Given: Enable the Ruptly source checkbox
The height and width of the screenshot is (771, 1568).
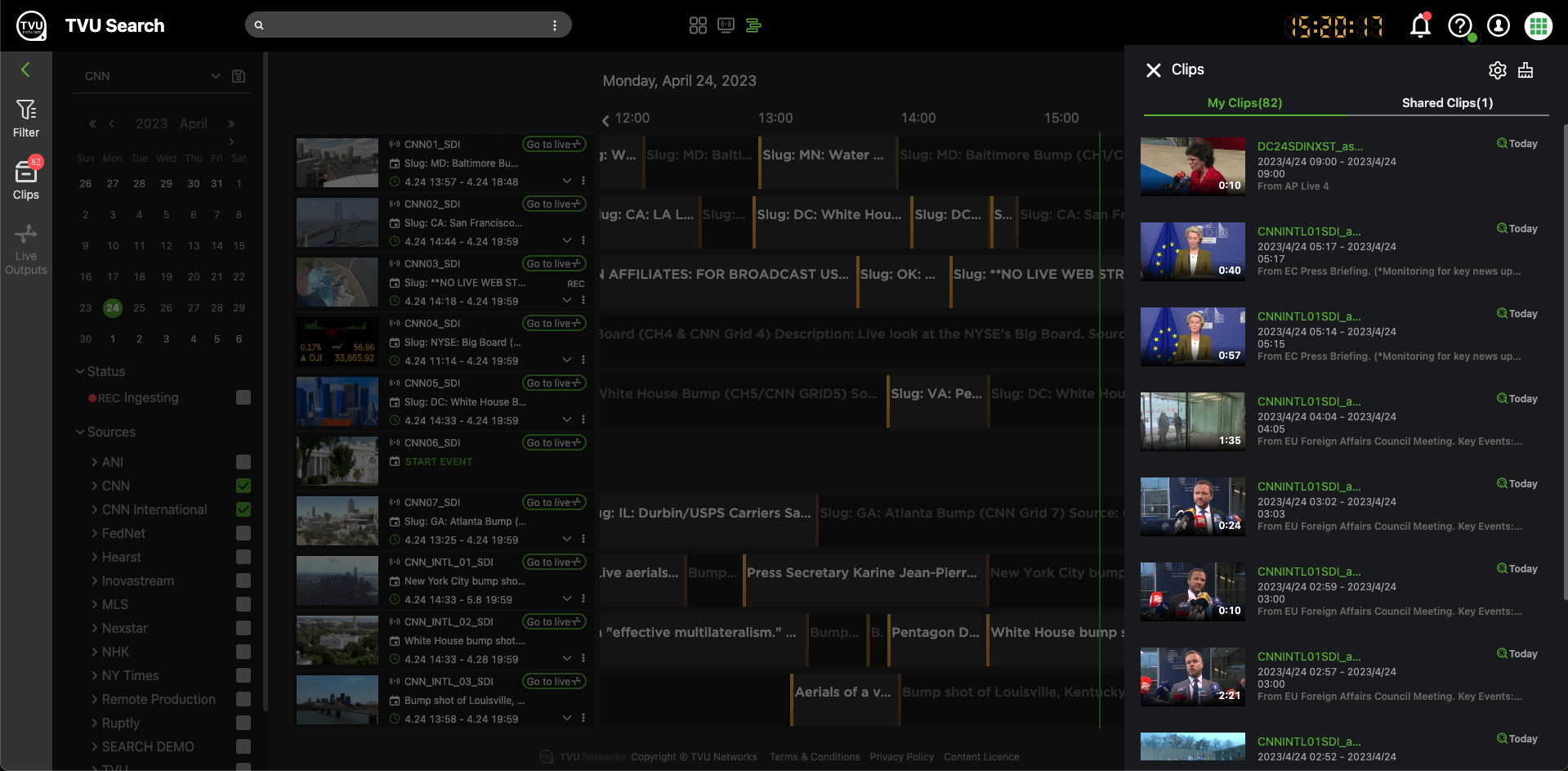Looking at the screenshot, I should 243,723.
